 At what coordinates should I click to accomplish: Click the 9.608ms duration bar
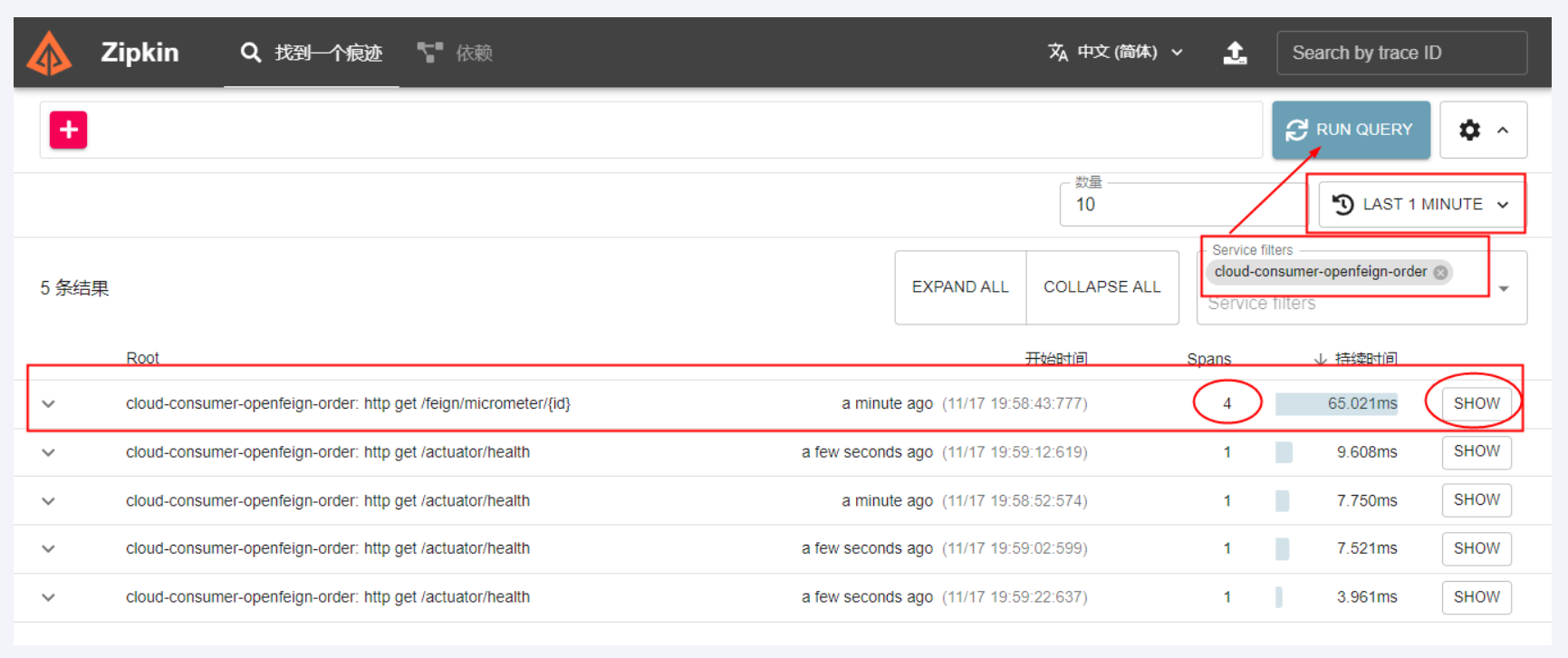click(1284, 452)
